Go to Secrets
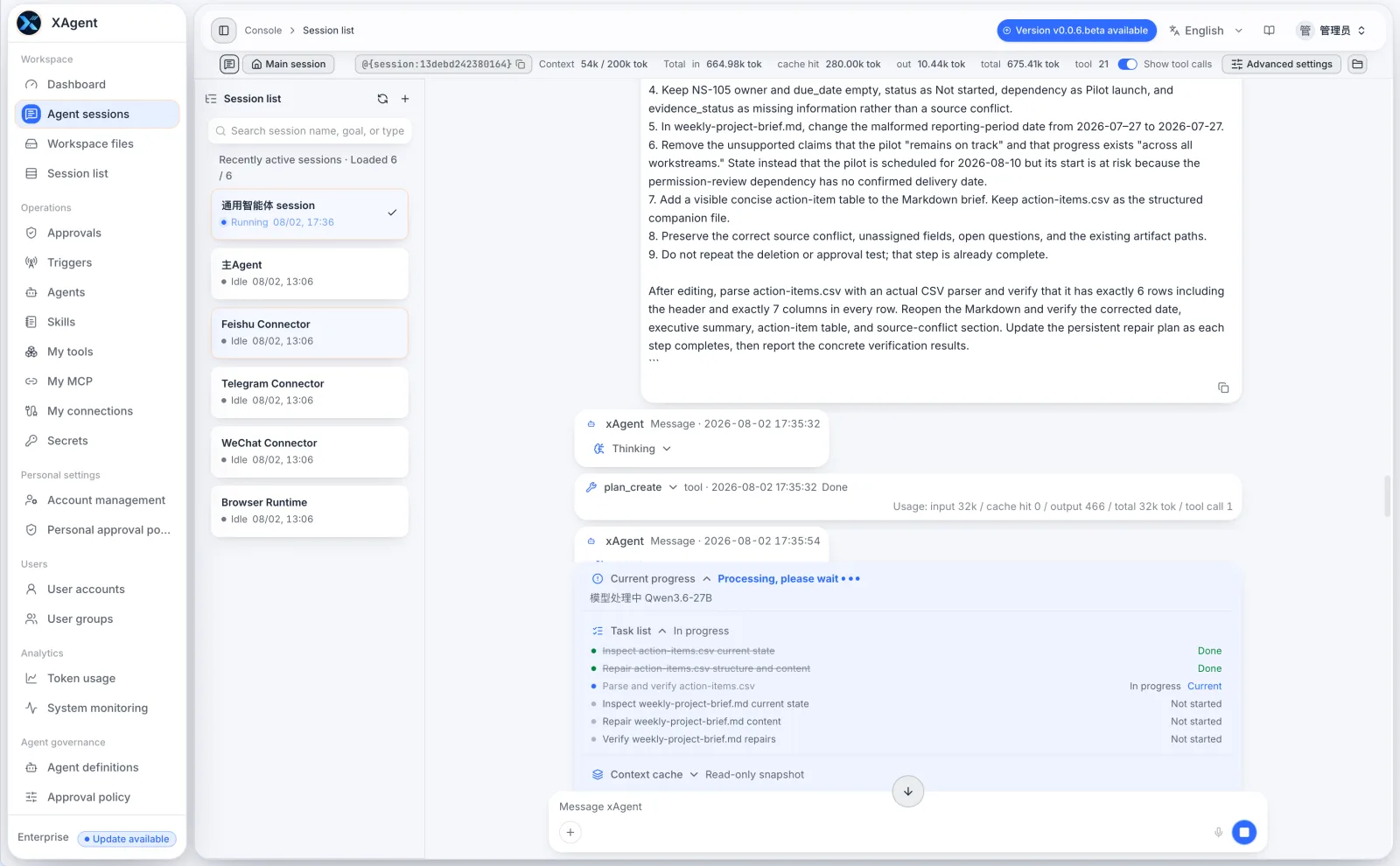The image size is (1400, 866). pyautogui.click(x=97, y=441)
